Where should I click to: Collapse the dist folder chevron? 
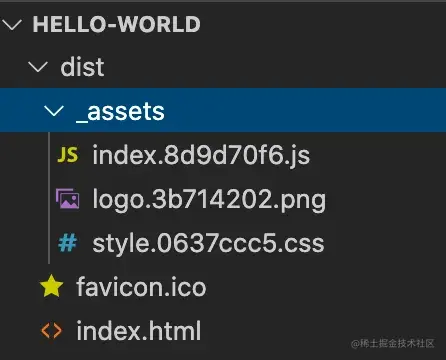coord(38,67)
